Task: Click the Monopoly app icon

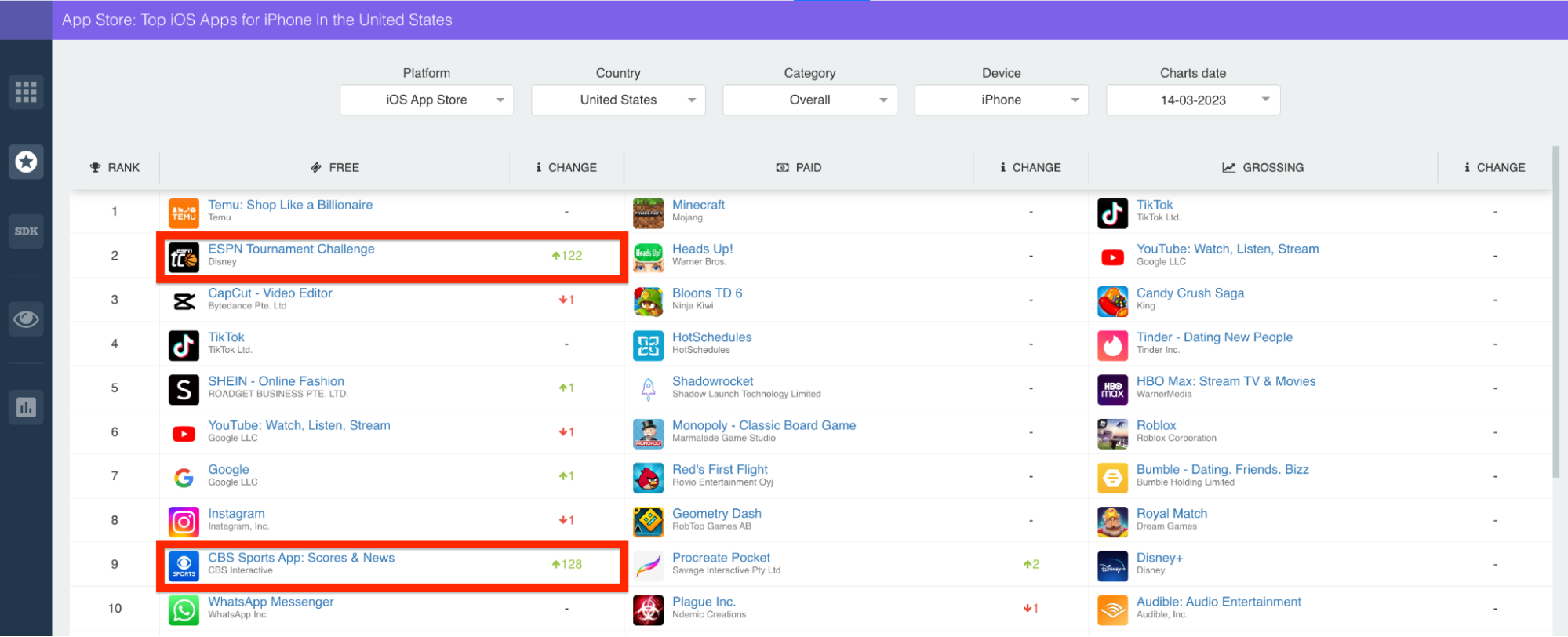Action: [648, 433]
